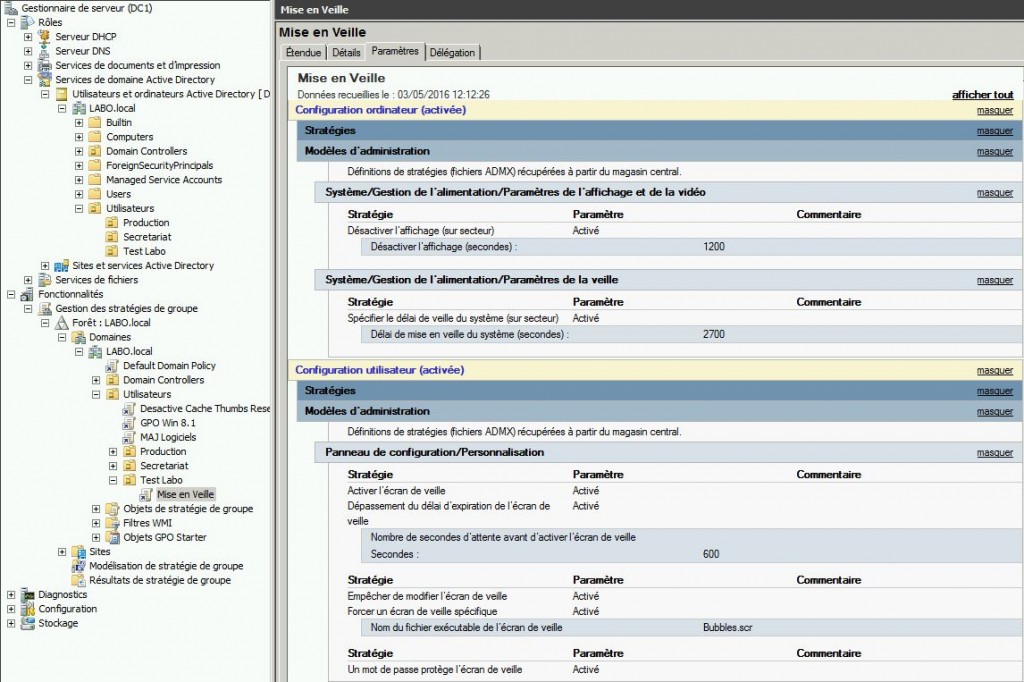The width and height of the screenshot is (1024, 682).
Task: Click the MAJ Logiciels GPO icon
Action: (129, 438)
